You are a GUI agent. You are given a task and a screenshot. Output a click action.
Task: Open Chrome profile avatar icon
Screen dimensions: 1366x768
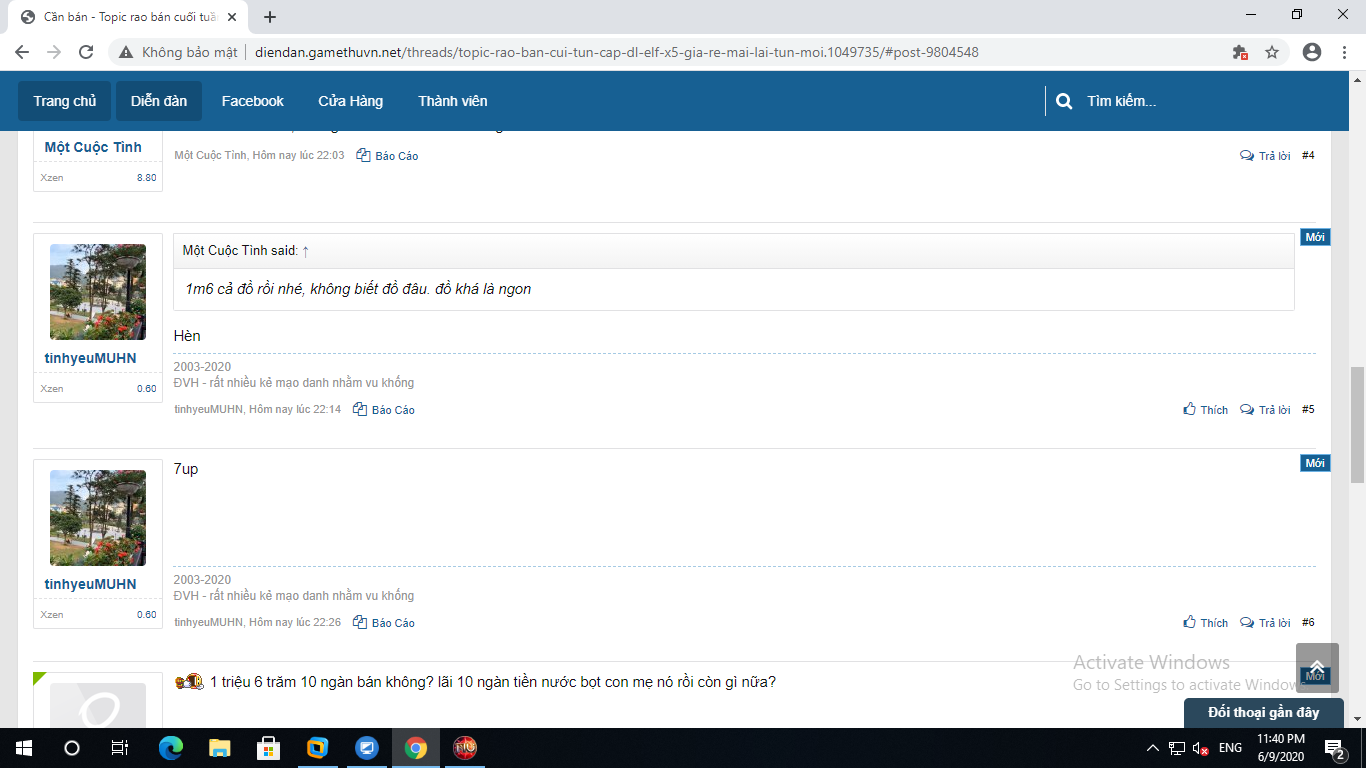[x=1312, y=52]
